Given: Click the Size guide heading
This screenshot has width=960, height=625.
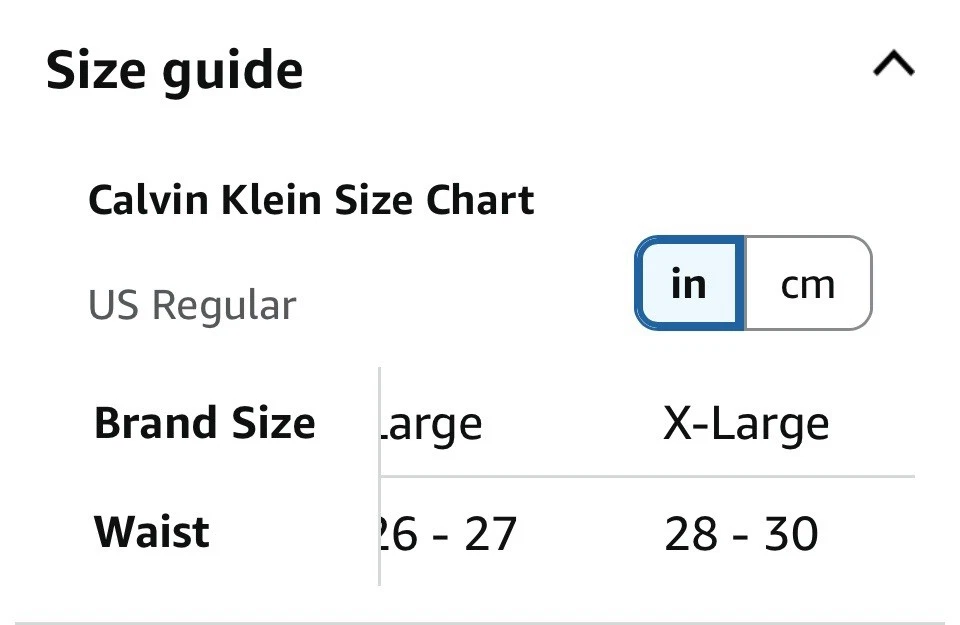Looking at the screenshot, I should (176, 68).
